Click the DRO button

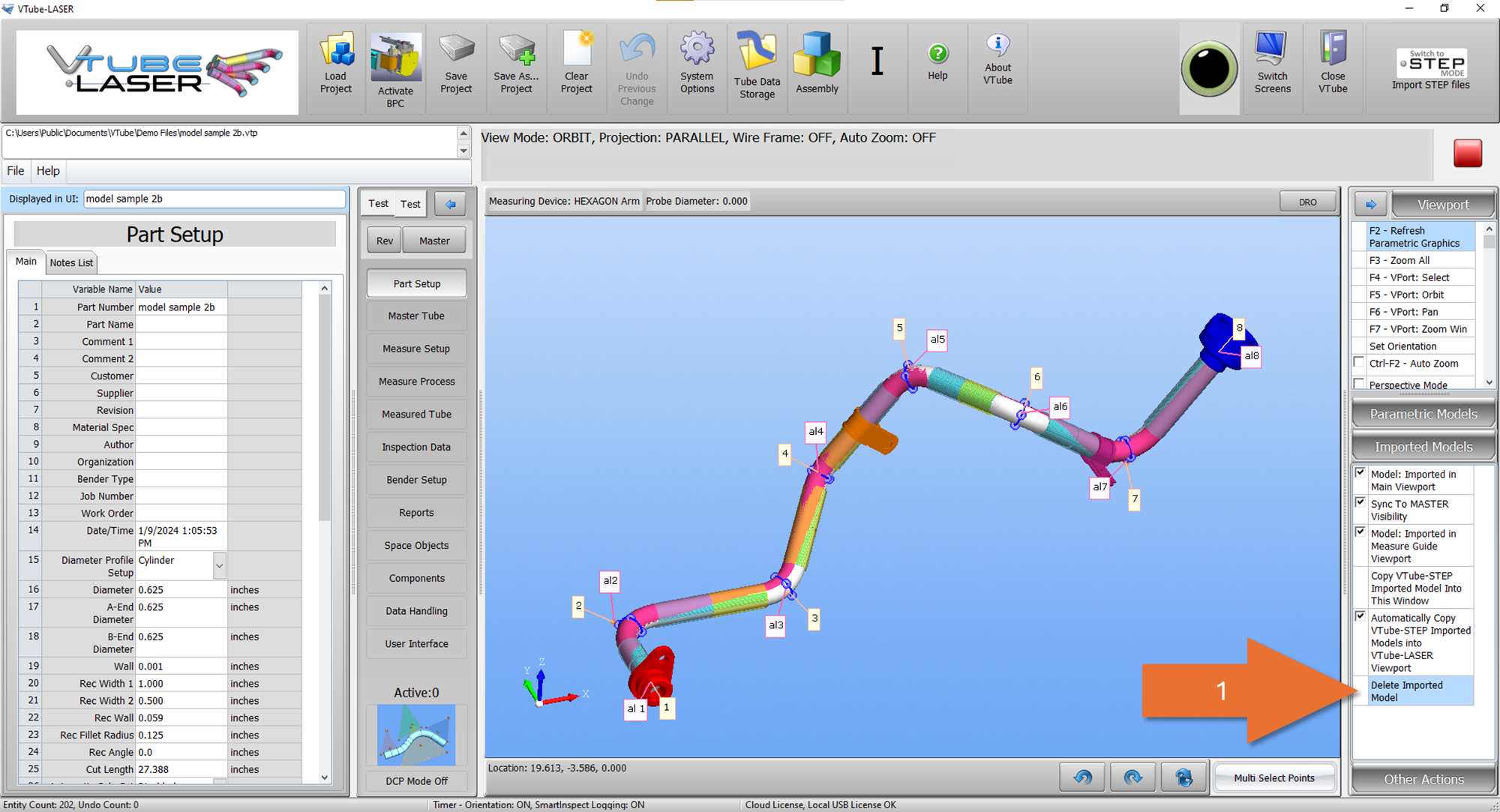(1307, 202)
